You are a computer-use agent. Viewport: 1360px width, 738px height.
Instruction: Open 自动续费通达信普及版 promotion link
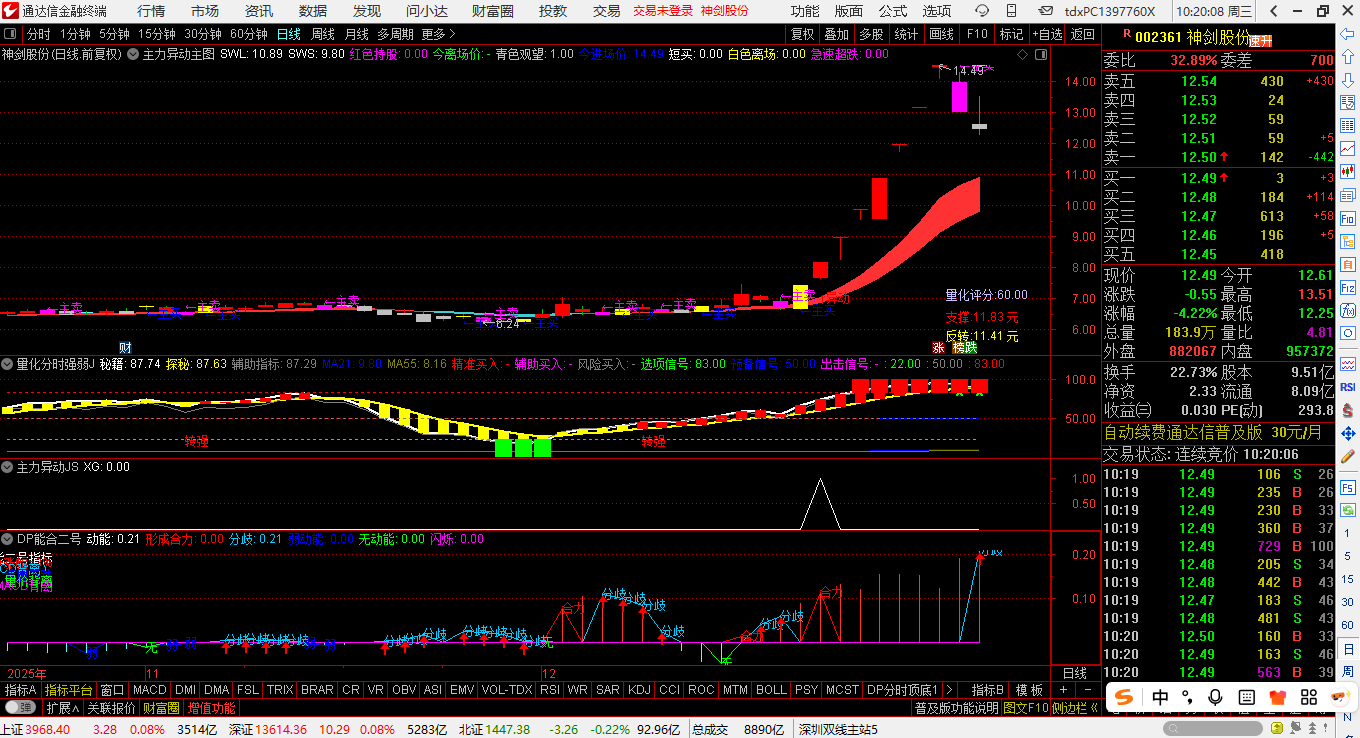point(1183,433)
